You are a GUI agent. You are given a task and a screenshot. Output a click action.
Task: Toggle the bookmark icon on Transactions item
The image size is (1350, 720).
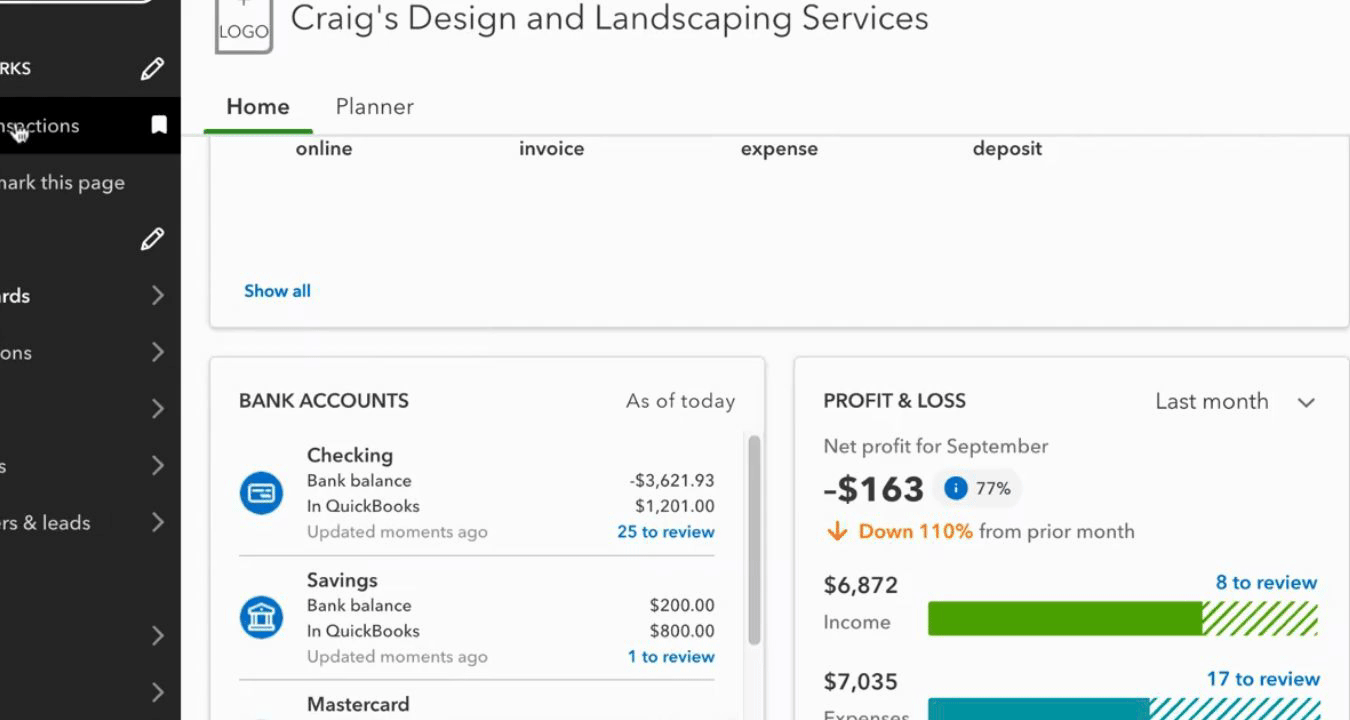click(159, 125)
